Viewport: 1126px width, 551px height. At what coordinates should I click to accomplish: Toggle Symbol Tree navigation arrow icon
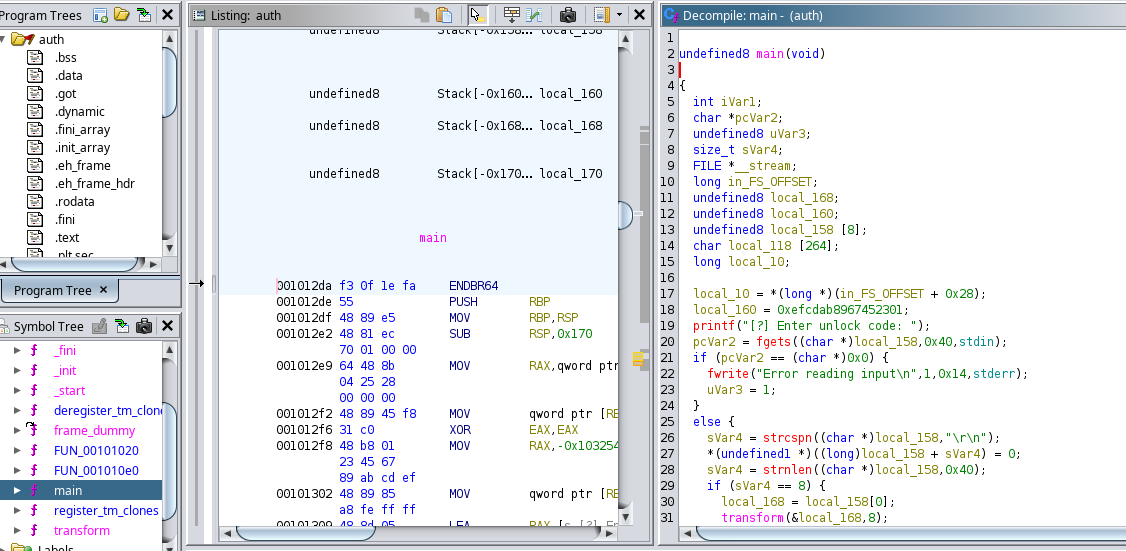[123, 326]
